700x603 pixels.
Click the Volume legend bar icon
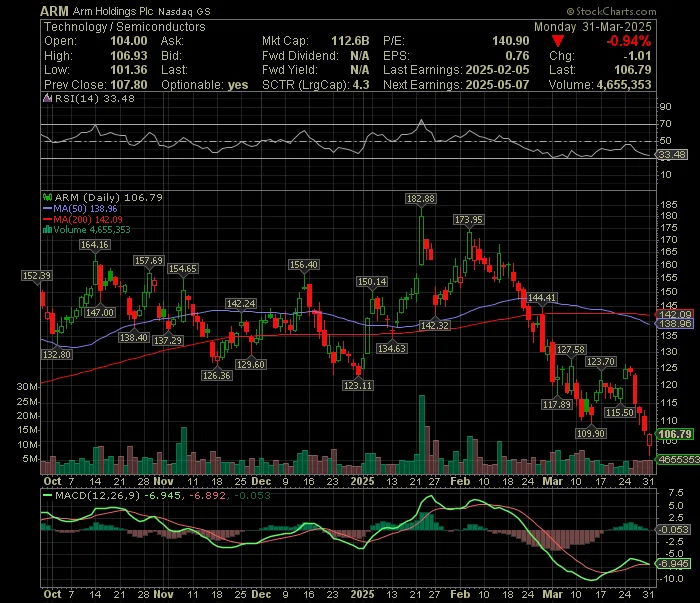(x=47, y=230)
